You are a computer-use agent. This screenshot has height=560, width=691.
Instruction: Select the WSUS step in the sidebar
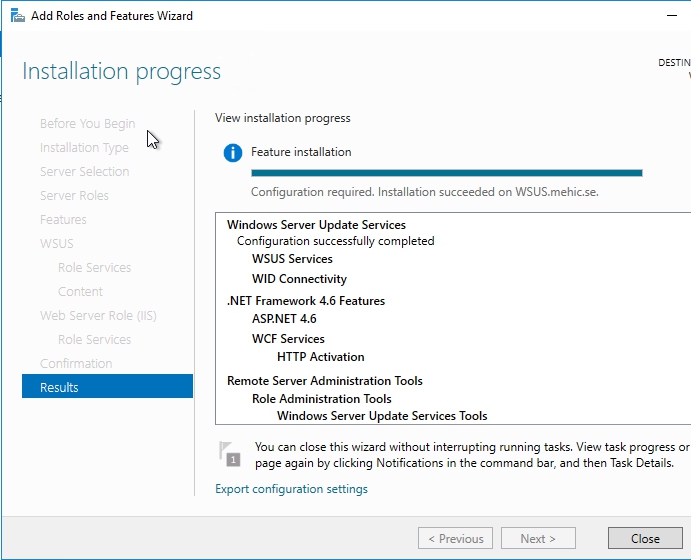(x=56, y=243)
